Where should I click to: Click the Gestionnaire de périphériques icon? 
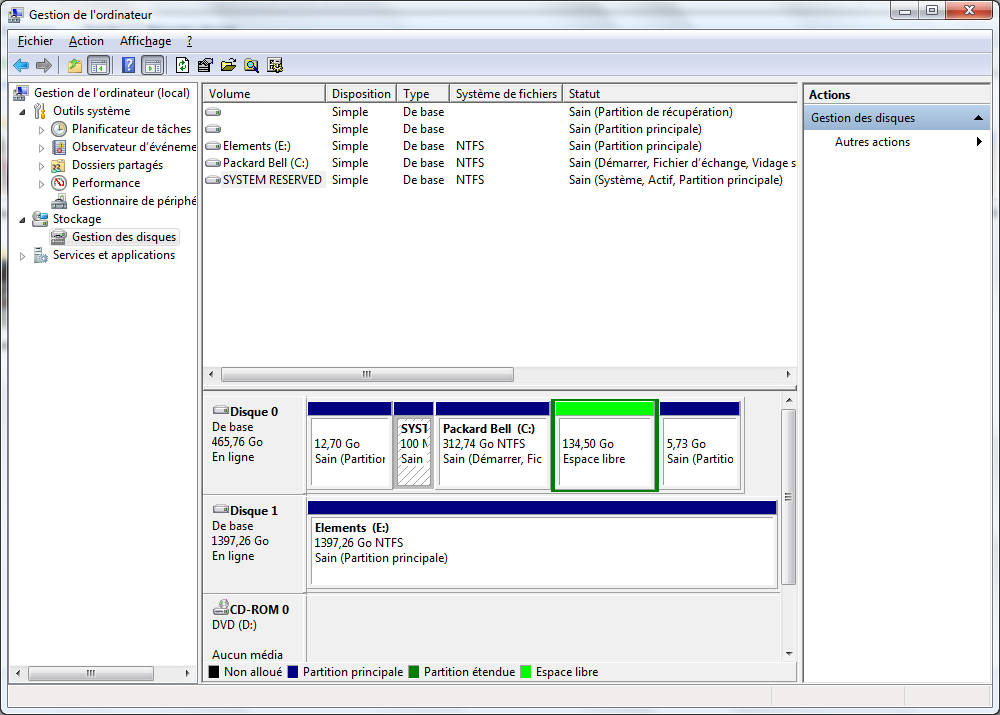click(59, 202)
